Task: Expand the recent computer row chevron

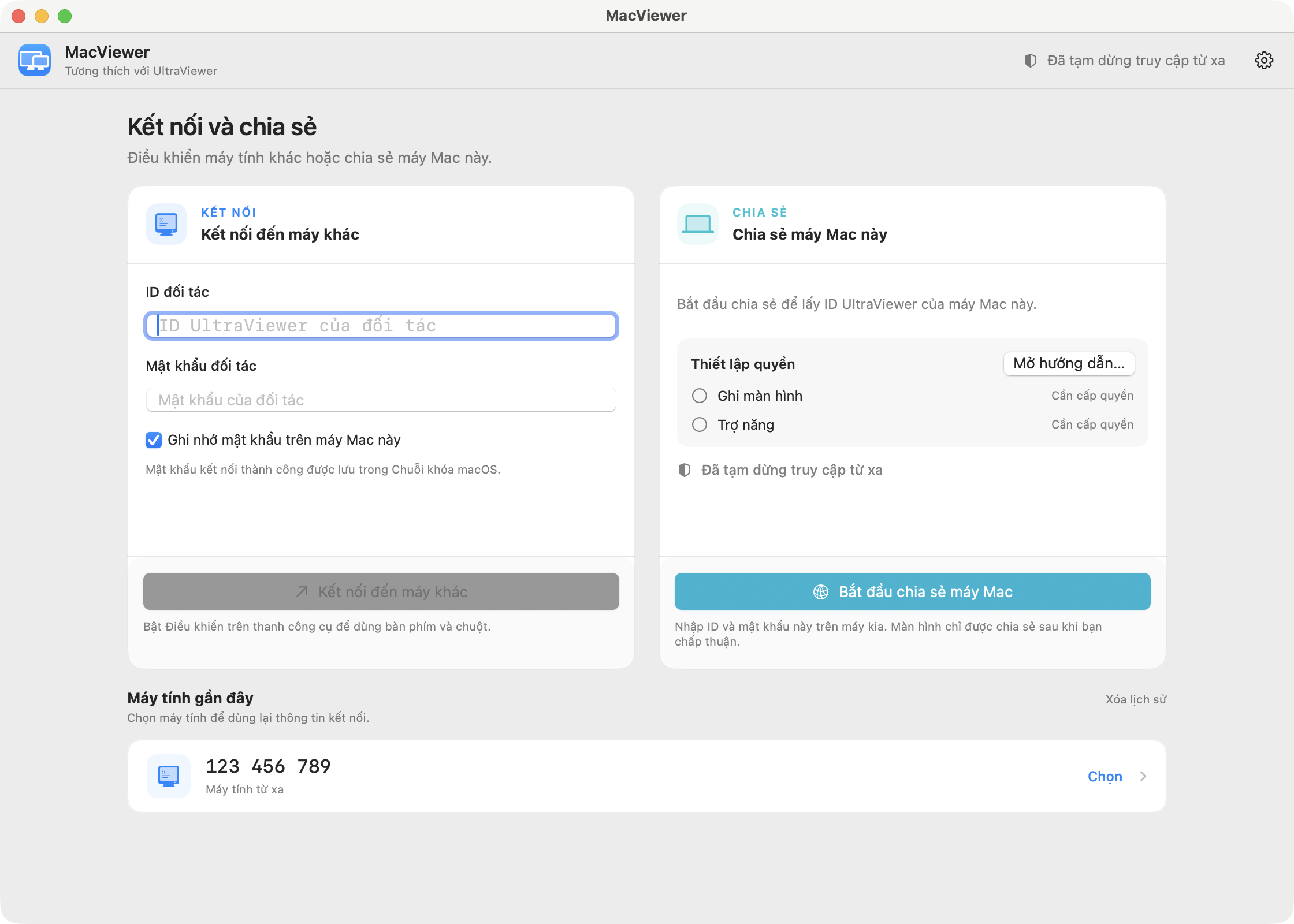Action: tap(1143, 776)
